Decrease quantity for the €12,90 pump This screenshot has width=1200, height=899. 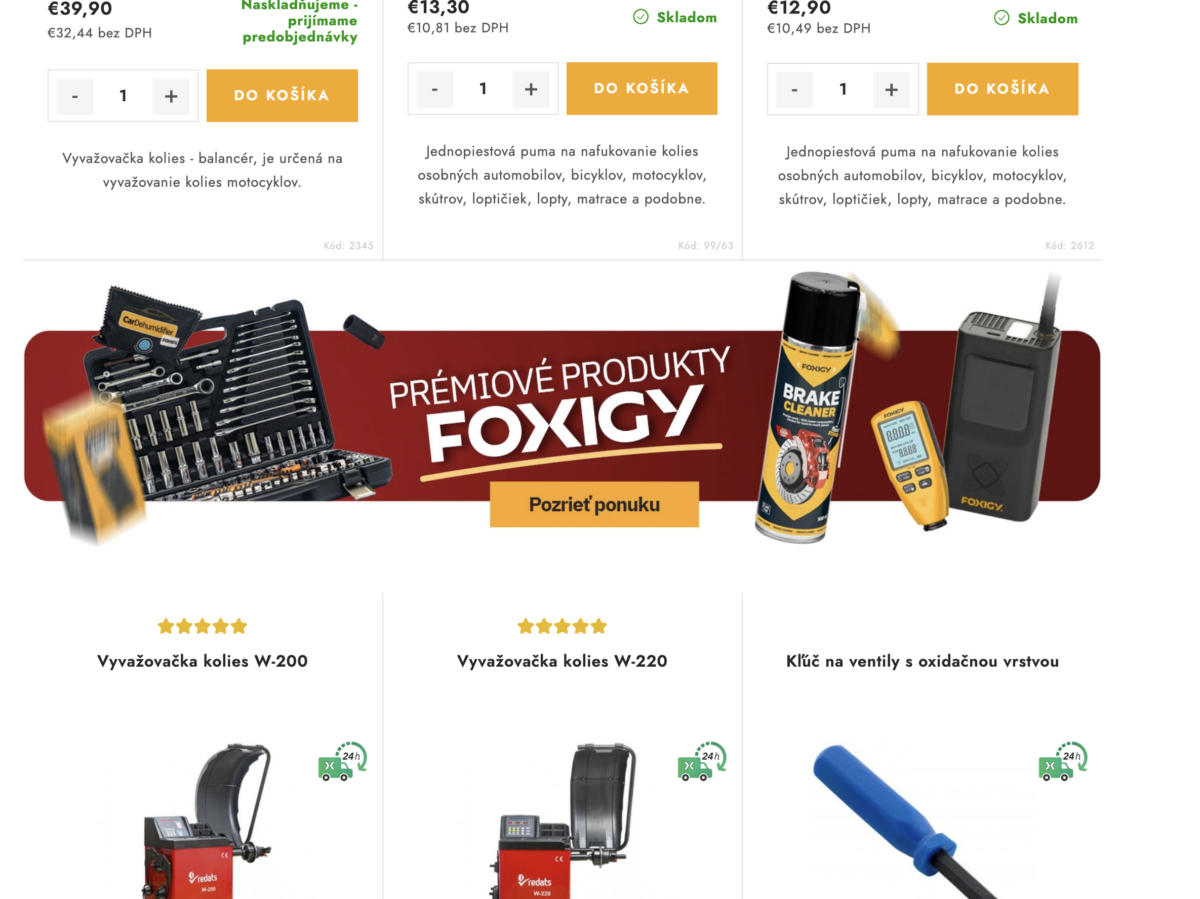[795, 90]
